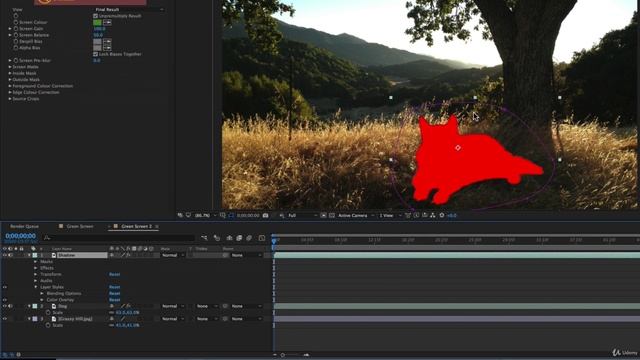
Task: Select the Grassy Hill.jpg layer
Action: point(75,319)
